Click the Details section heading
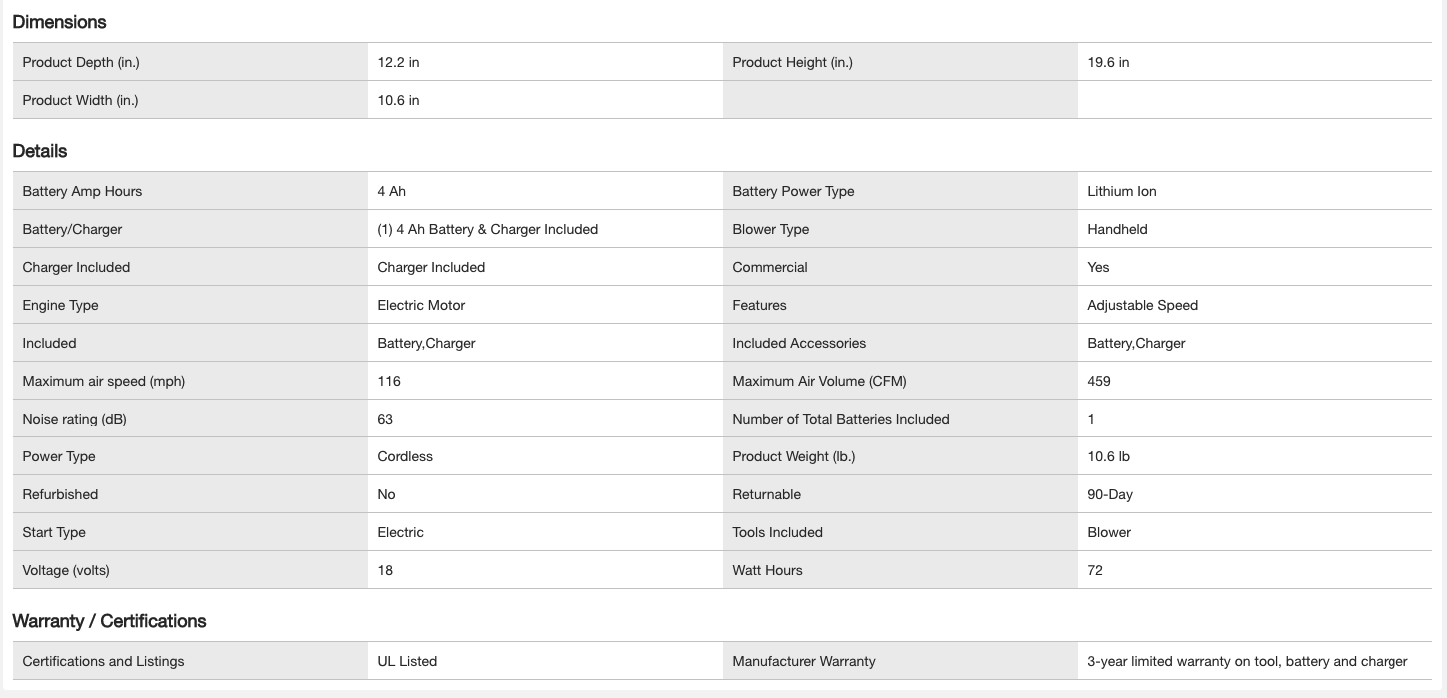Screen dimensions: 1447x698 40,151
